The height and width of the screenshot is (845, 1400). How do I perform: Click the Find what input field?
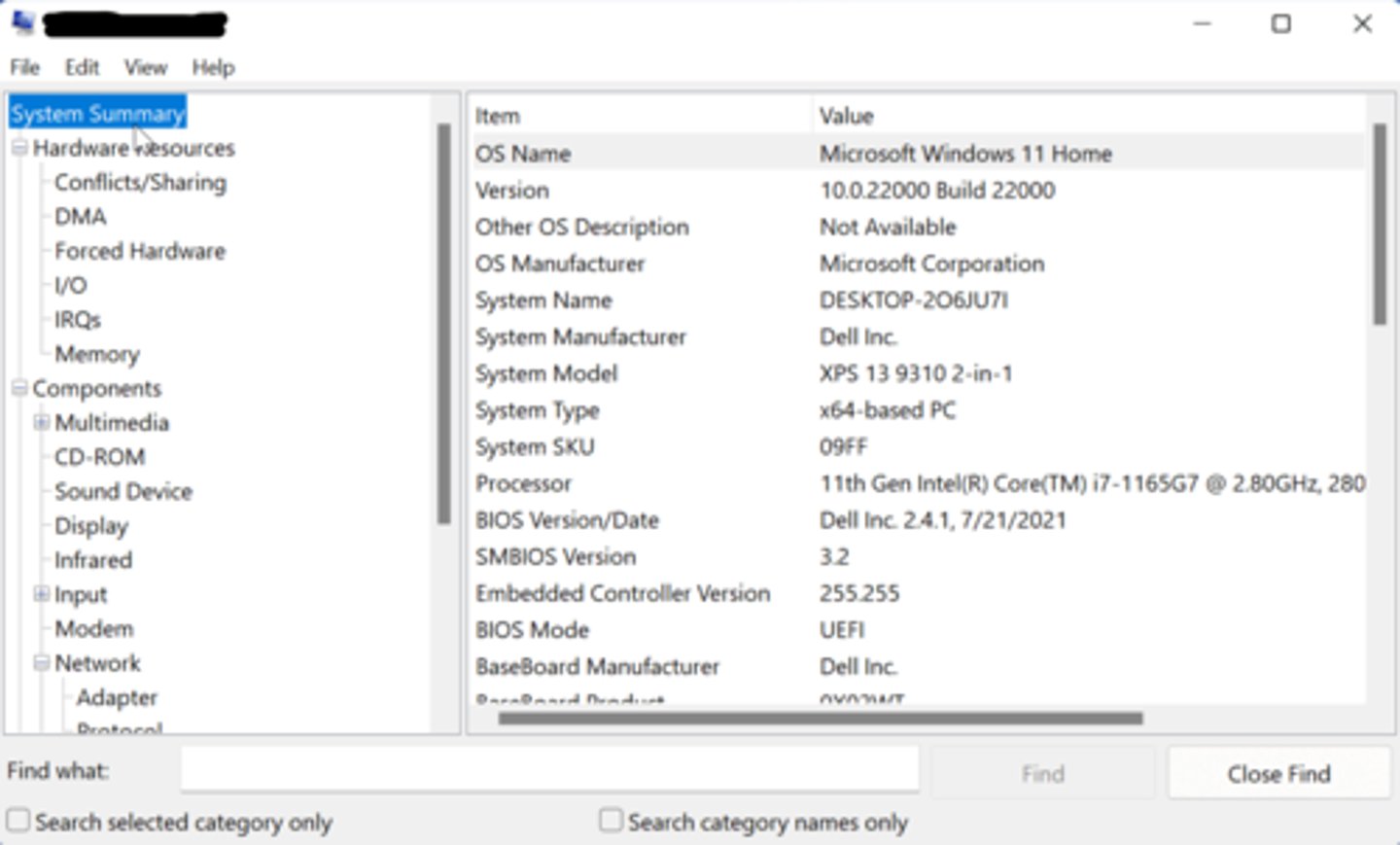(x=549, y=770)
